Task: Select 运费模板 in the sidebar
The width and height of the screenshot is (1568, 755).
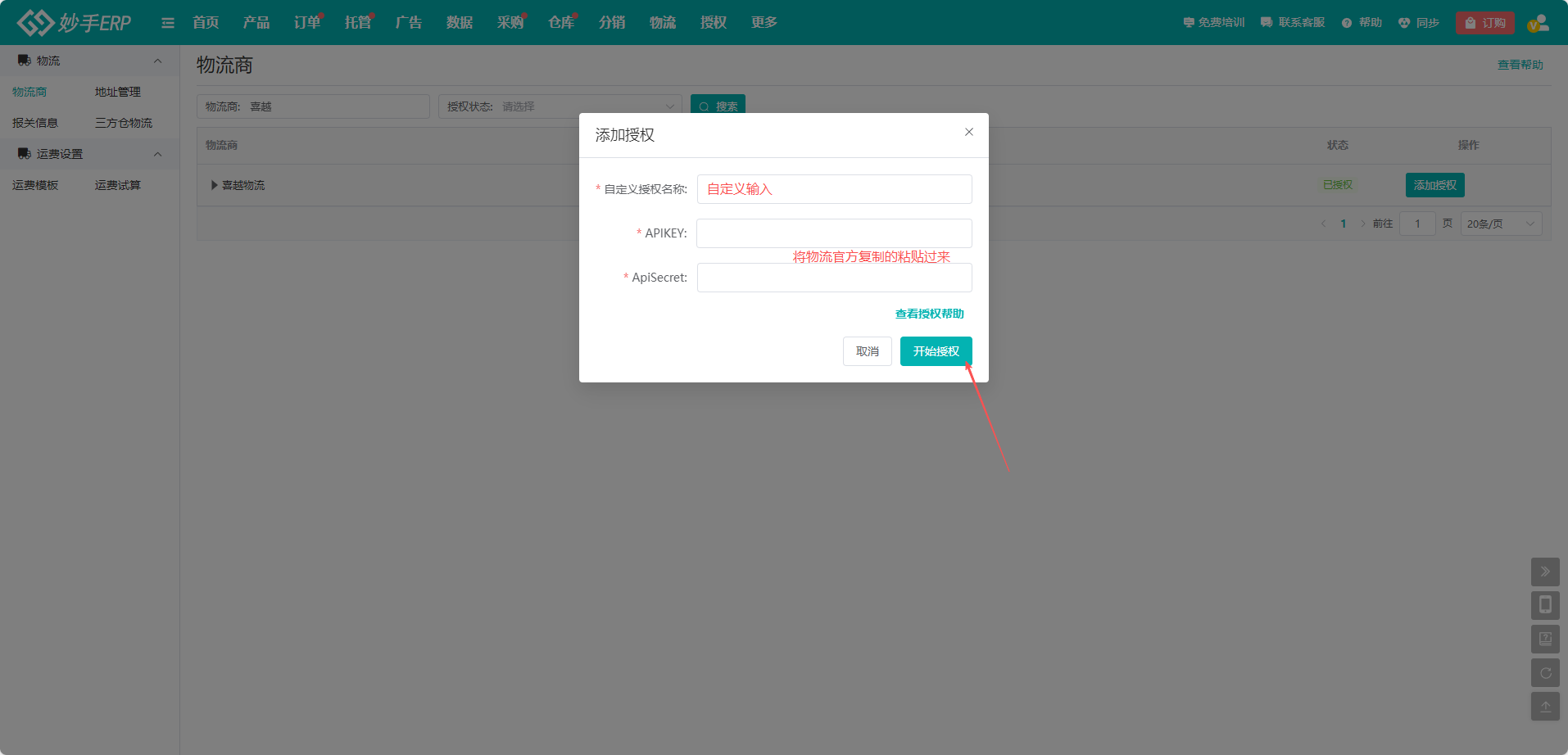Action: click(x=35, y=185)
